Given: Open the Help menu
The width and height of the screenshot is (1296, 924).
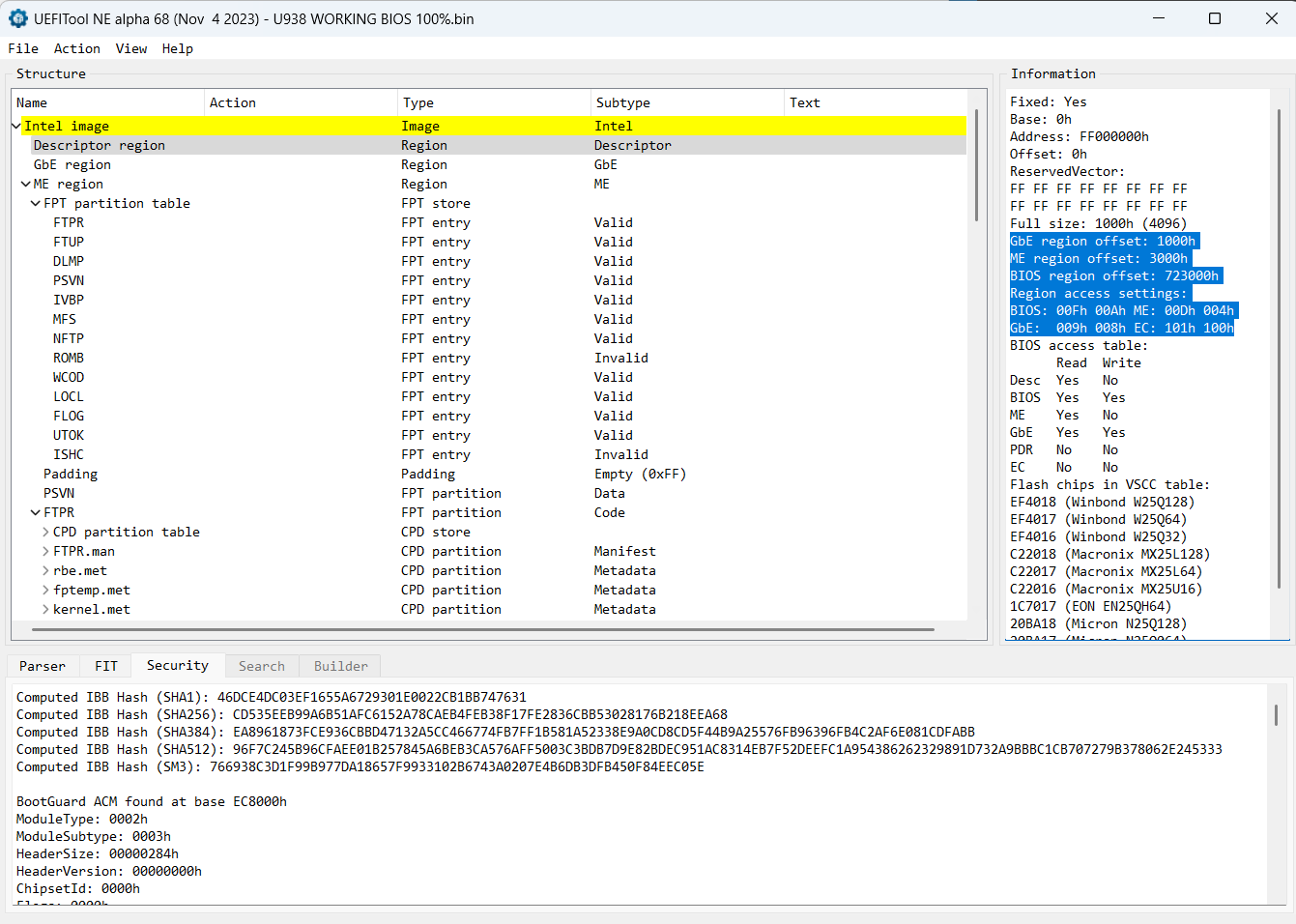Looking at the screenshot, I should pyautogui.click(x=178, y=48).
